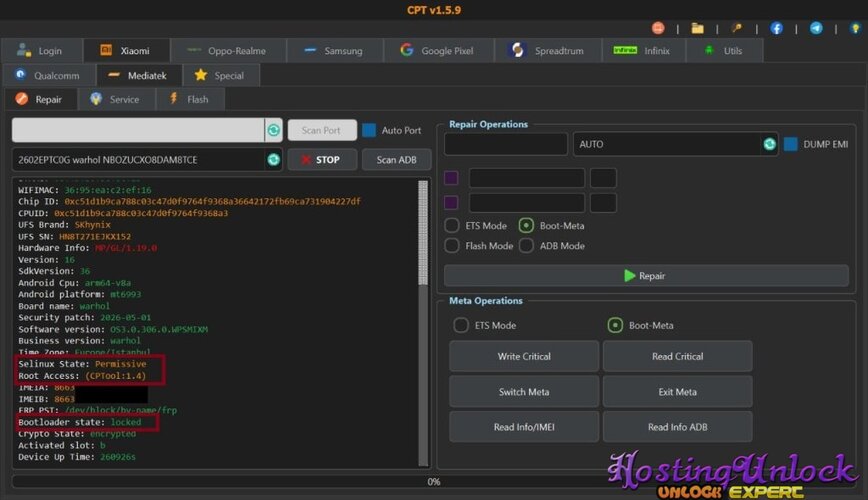Click the "UFS Brand: SKhynix" log line
Viewport: 868px width, 500px height.
tap(64, 224)
